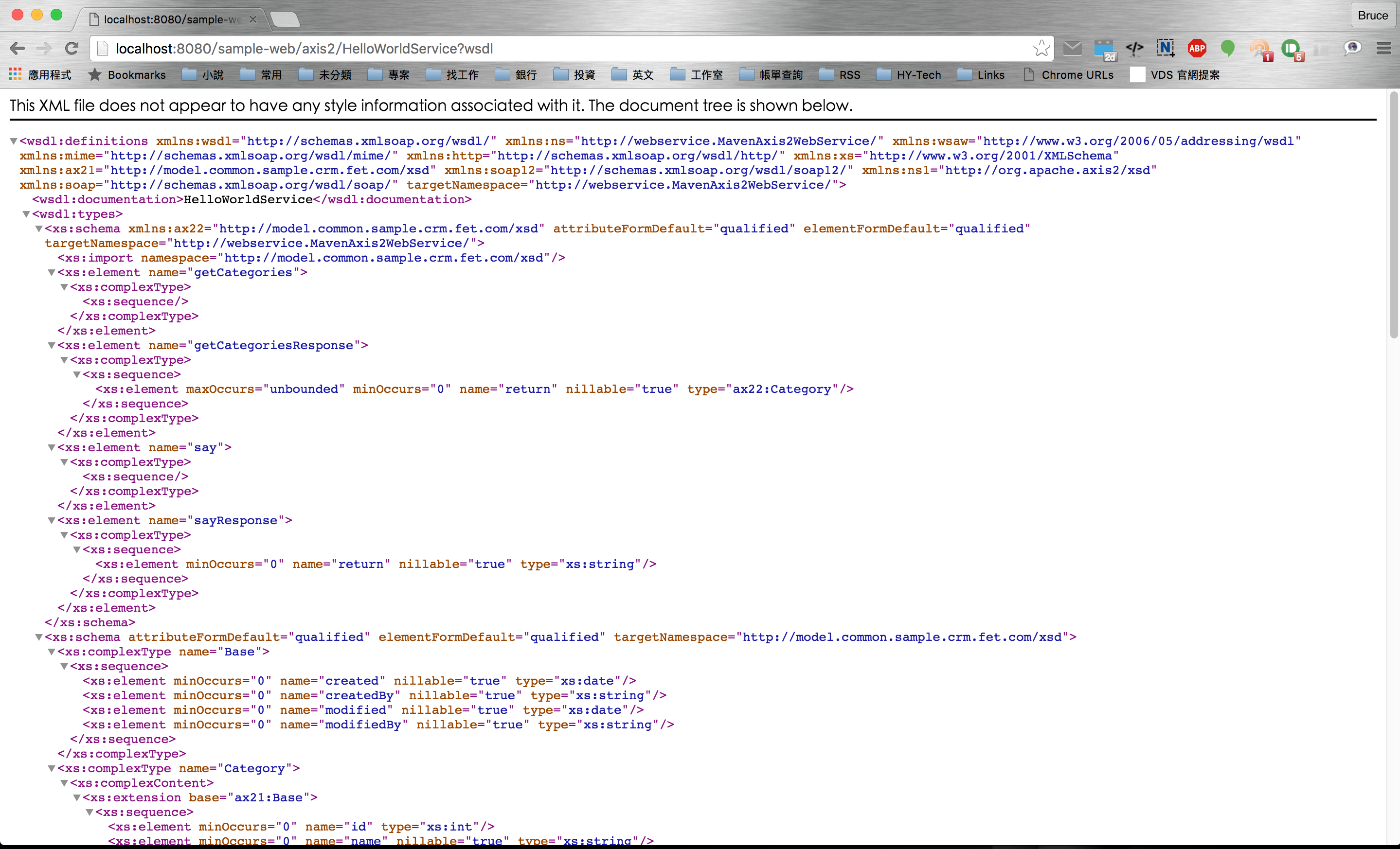Open the mail envelope extension

pos(1072,48)
